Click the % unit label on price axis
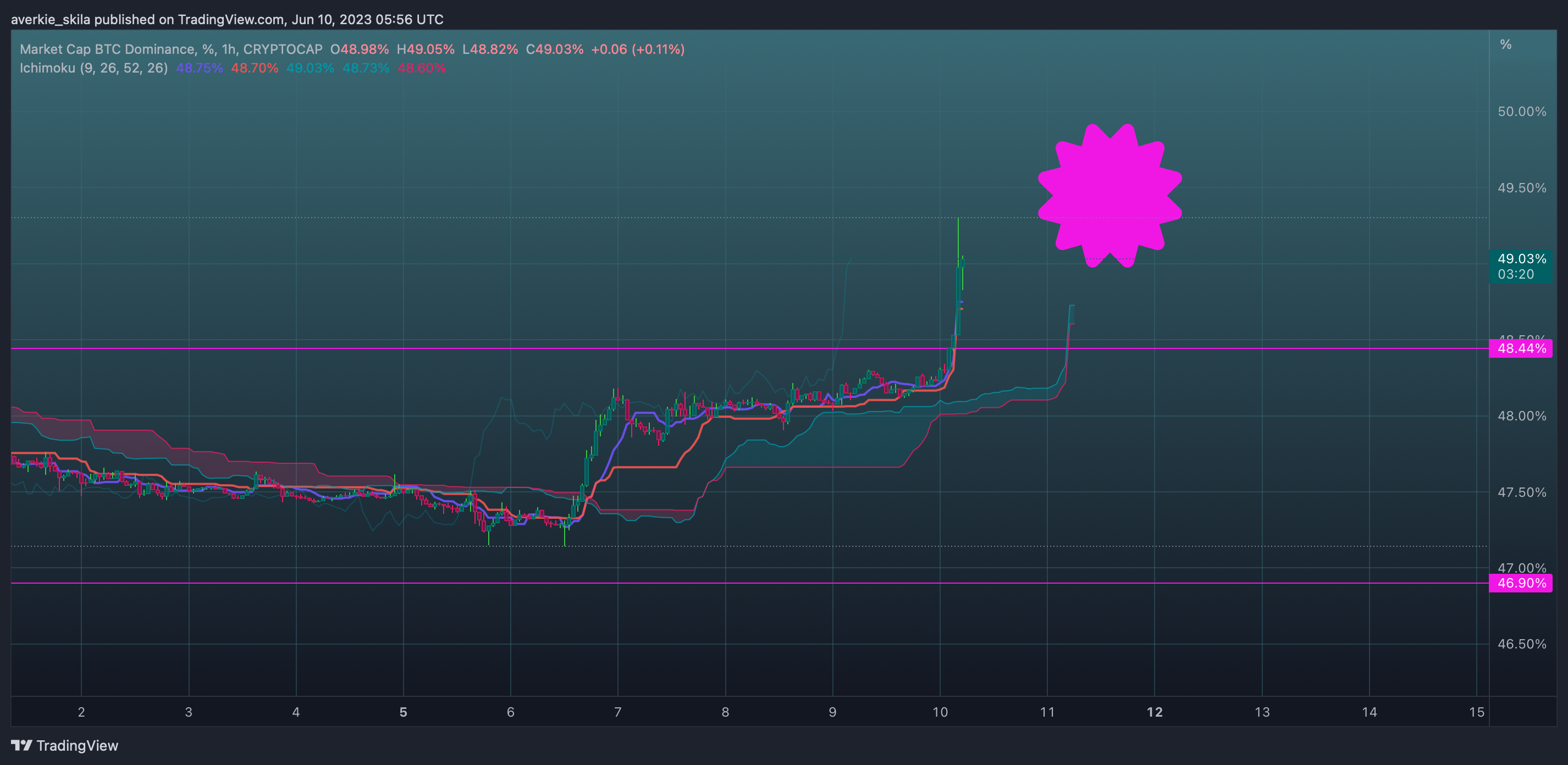 tap(1506, 45)
